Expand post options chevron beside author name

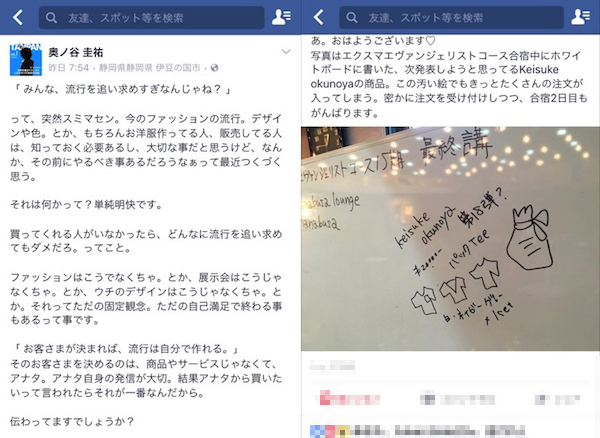point(286,52)
